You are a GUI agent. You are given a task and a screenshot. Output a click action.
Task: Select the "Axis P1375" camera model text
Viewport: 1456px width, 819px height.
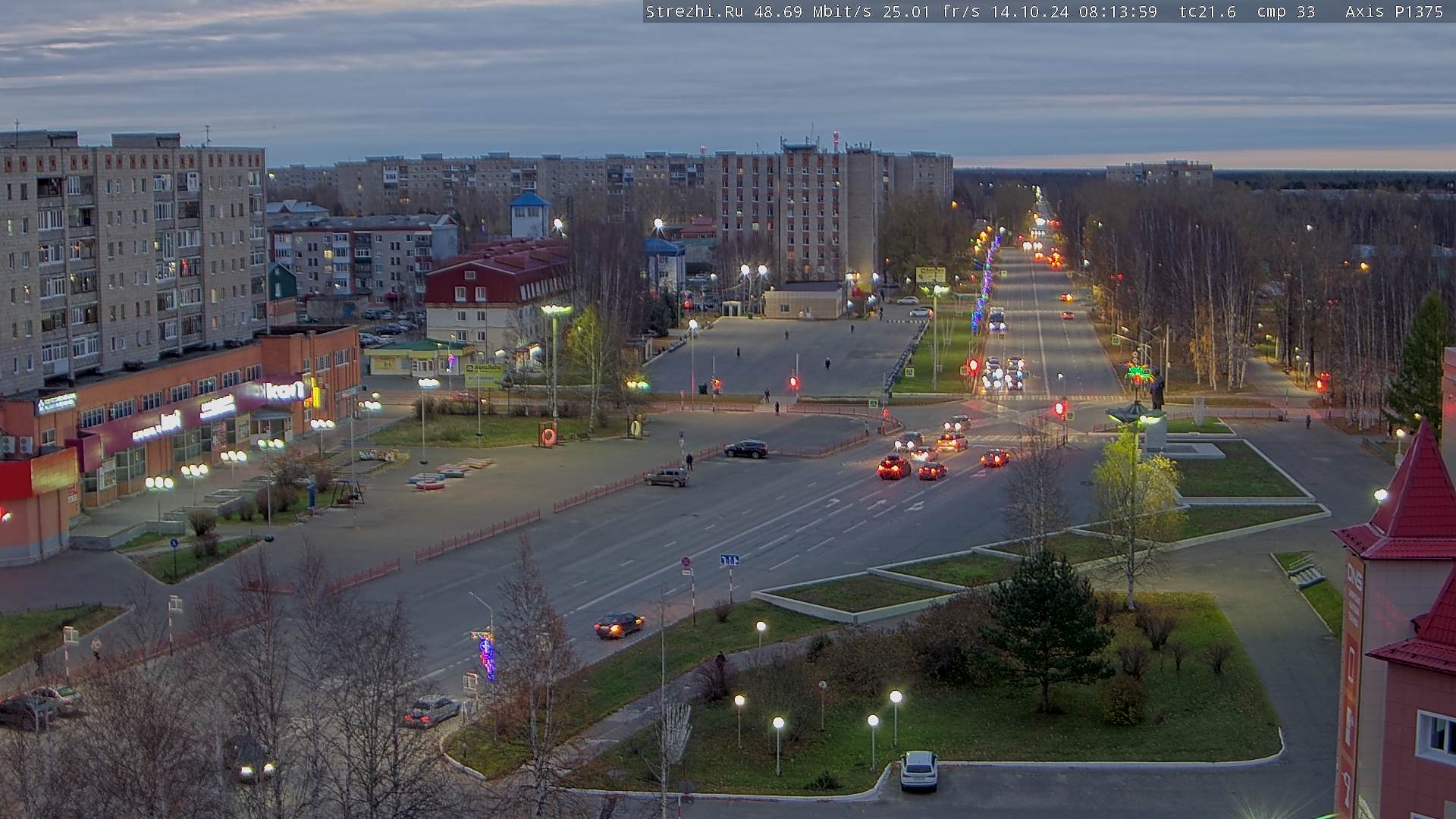[x=1395, y=12]
